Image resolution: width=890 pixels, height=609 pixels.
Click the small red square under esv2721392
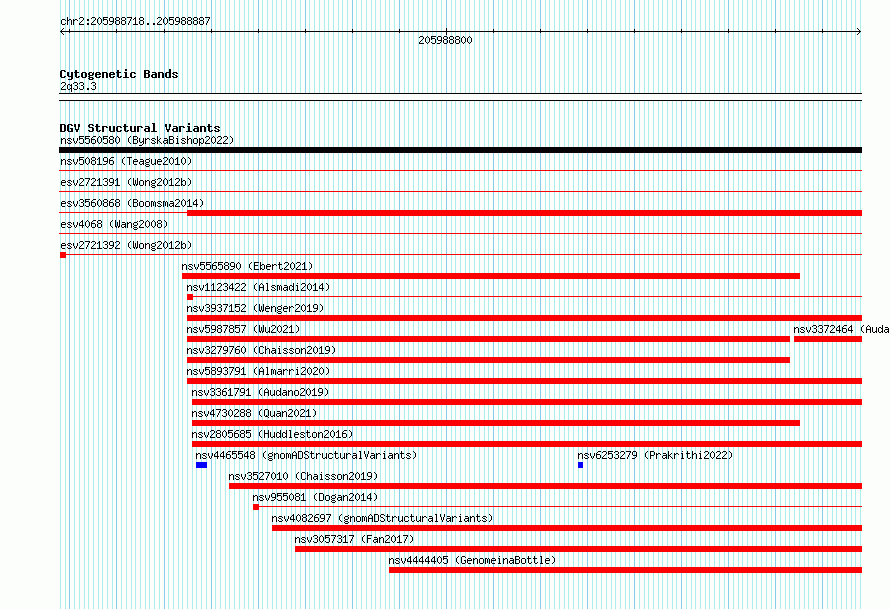pos(63,255)
